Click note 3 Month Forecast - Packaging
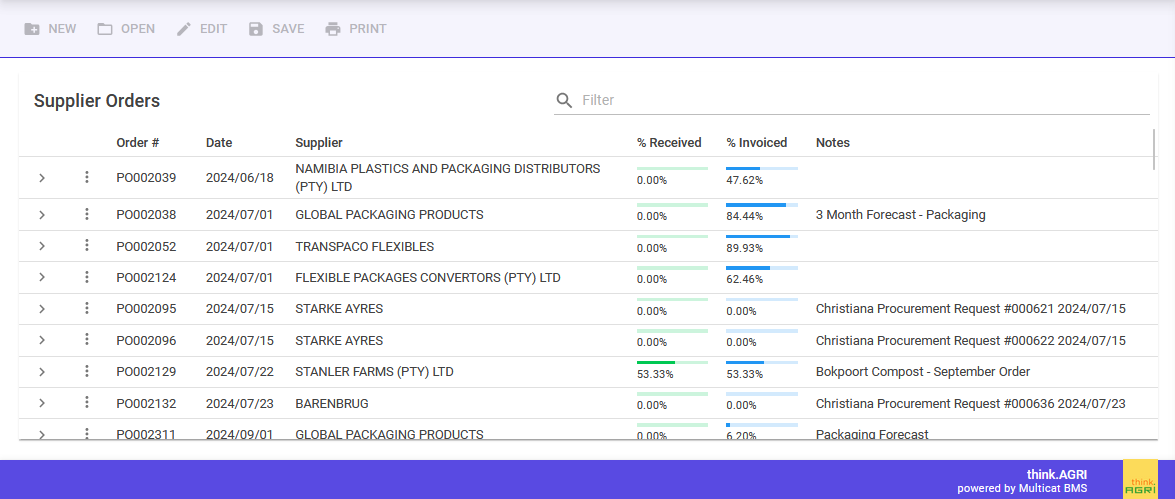The image size is (1175, 499). (900, 215)
